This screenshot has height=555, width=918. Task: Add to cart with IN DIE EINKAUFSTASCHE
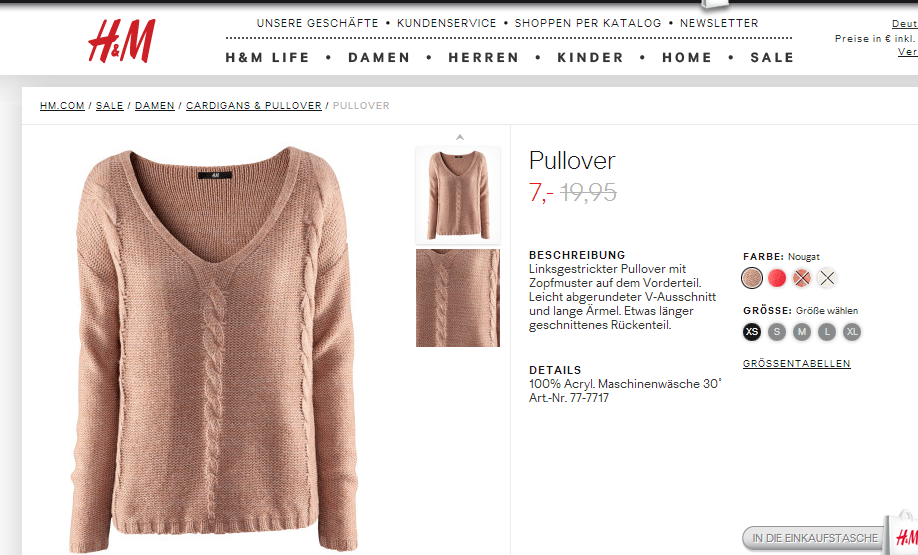coord(815,538)
